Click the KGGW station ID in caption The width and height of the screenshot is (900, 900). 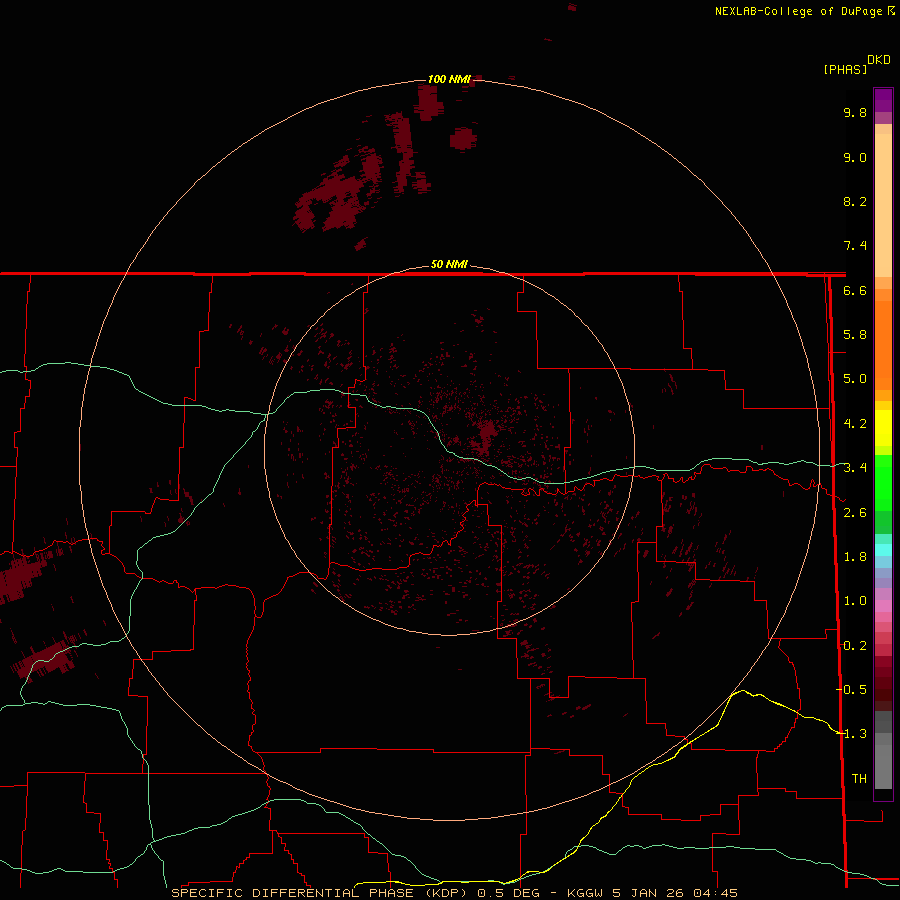click(x=584, y=893)
